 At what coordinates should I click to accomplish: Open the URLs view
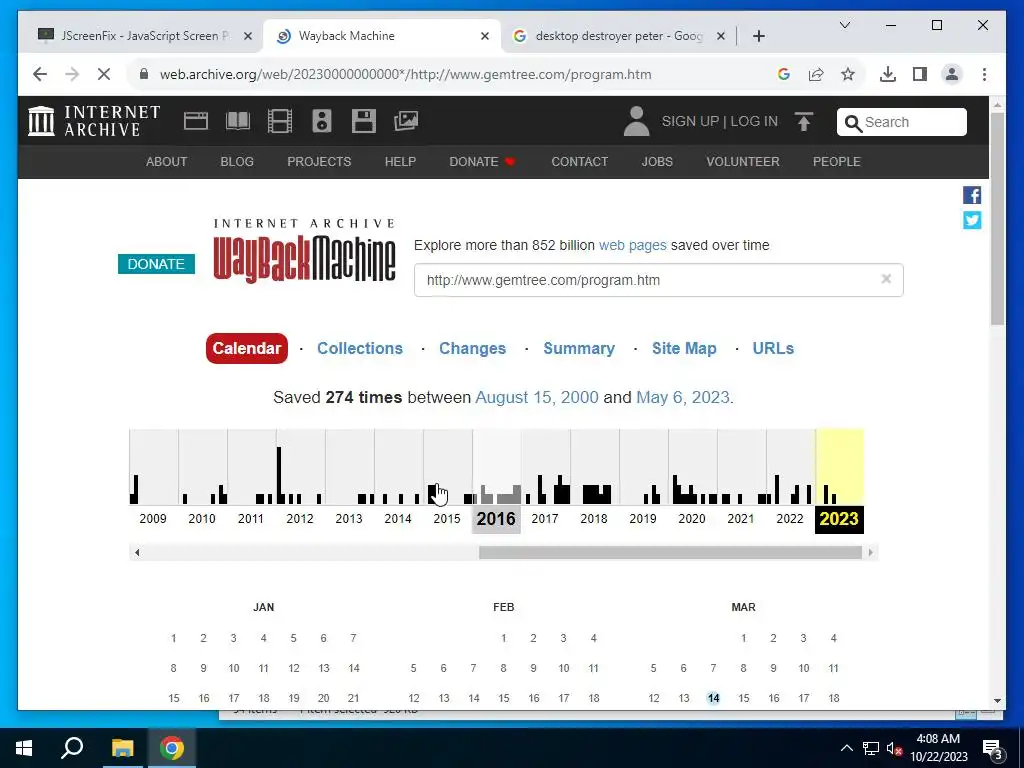(x=773, y=348)
